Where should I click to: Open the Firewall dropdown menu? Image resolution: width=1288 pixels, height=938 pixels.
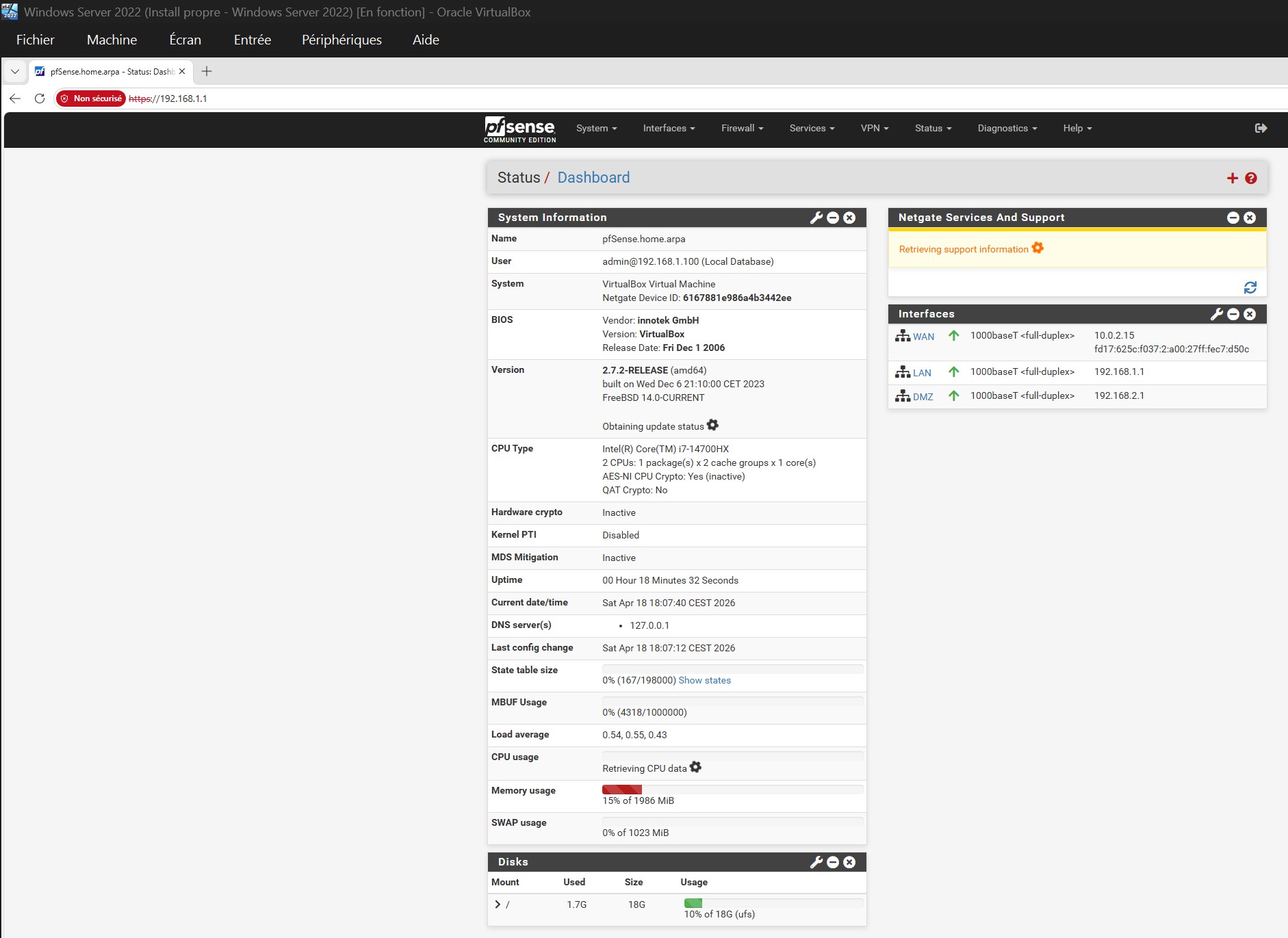pos(742,128)
